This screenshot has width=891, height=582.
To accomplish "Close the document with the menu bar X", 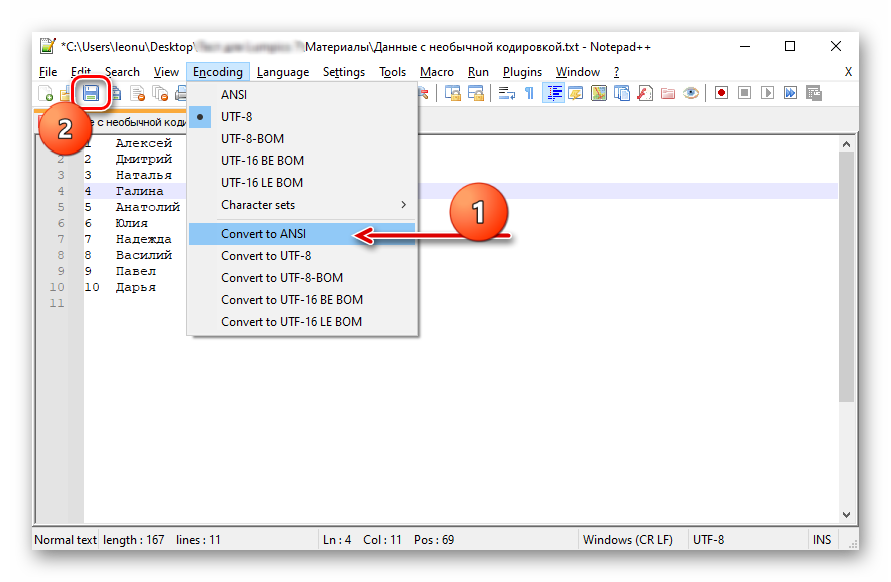I will 848,72.
